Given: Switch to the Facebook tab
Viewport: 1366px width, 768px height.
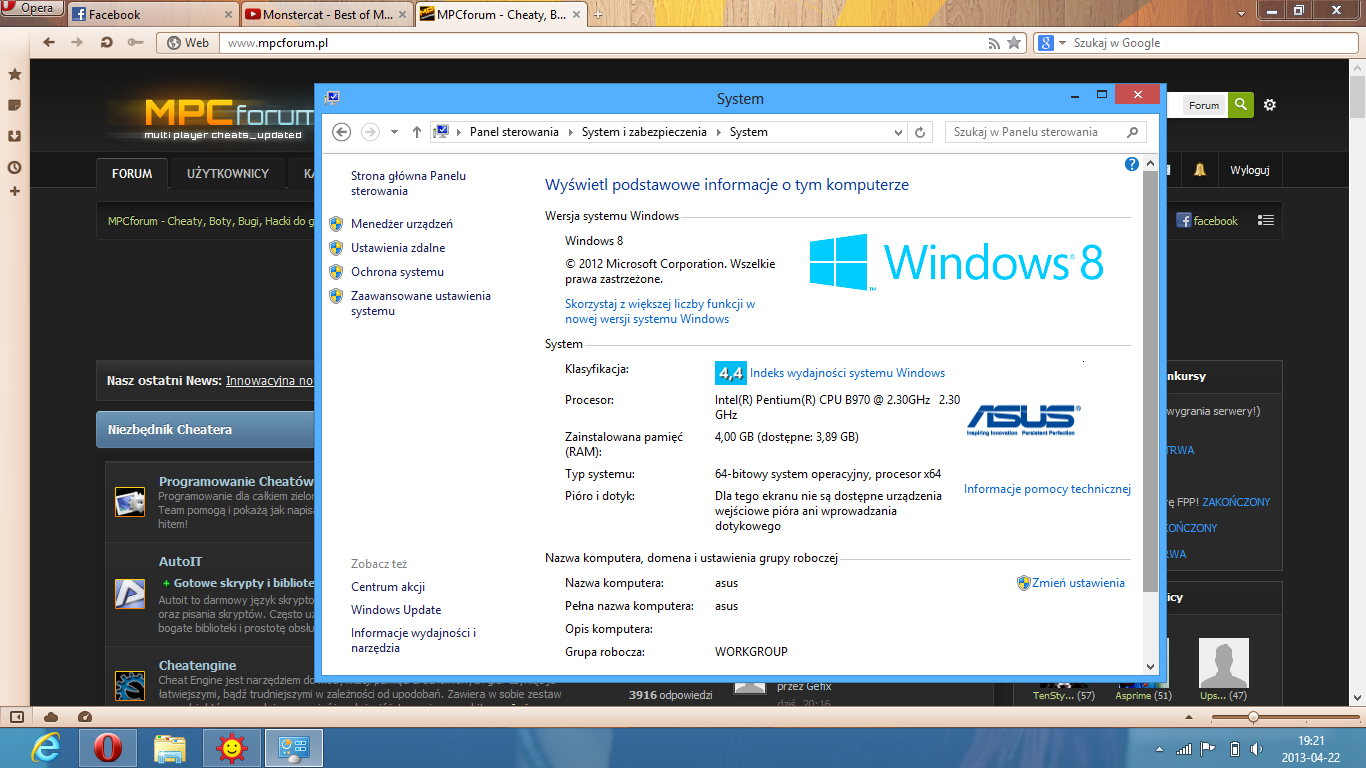Looking at the screenshot, I should [154, 14].
